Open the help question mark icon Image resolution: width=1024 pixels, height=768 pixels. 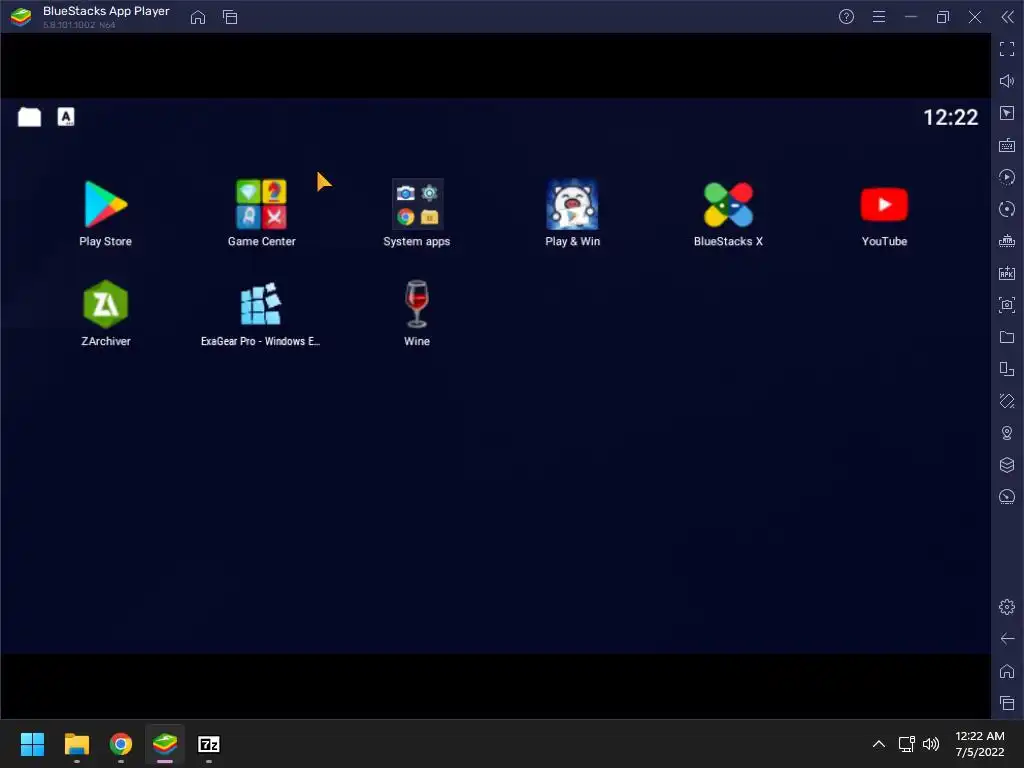click(x=846, y=17)
